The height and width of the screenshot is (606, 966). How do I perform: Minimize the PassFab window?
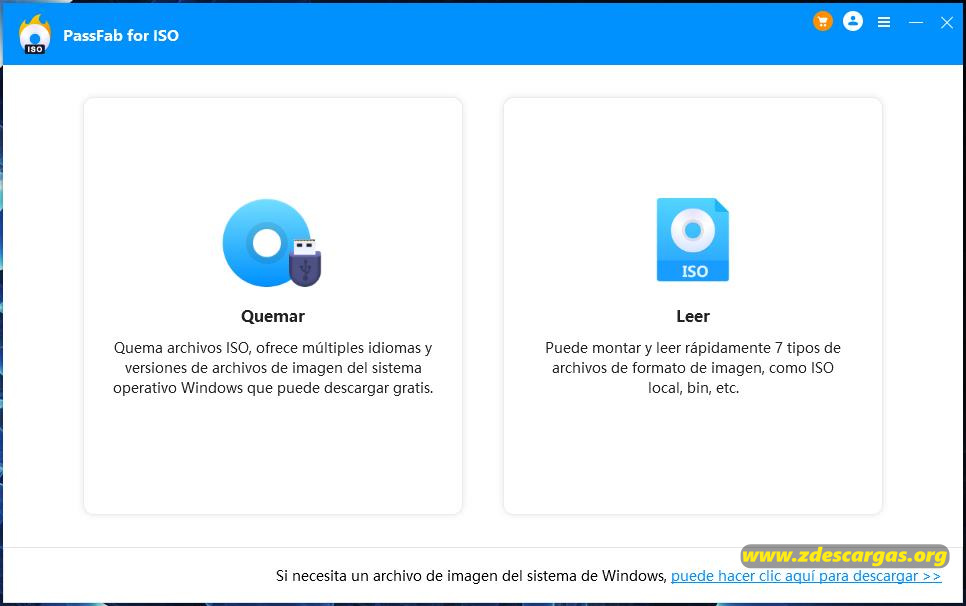(x=916, y=23)
